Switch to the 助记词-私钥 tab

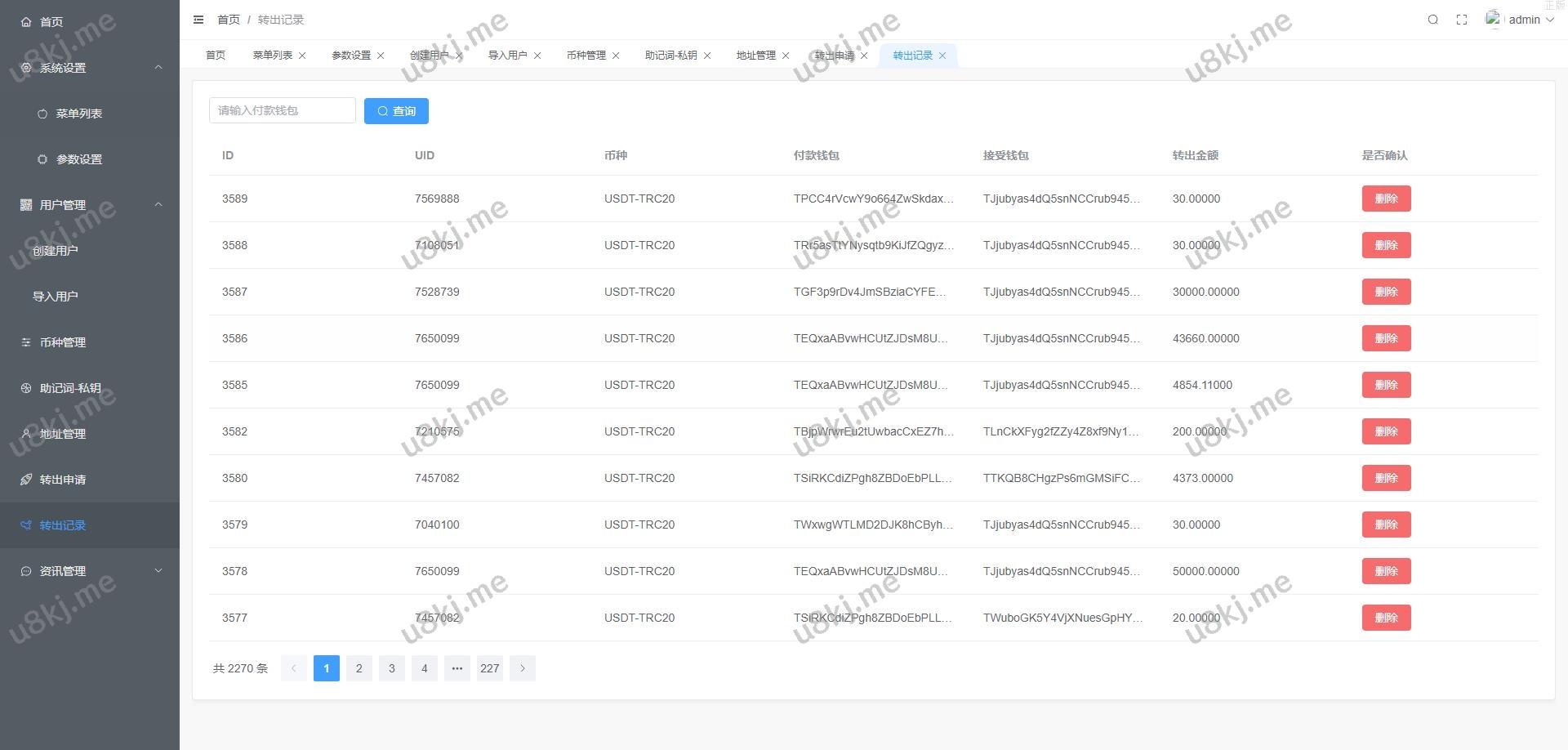point(670,56)
